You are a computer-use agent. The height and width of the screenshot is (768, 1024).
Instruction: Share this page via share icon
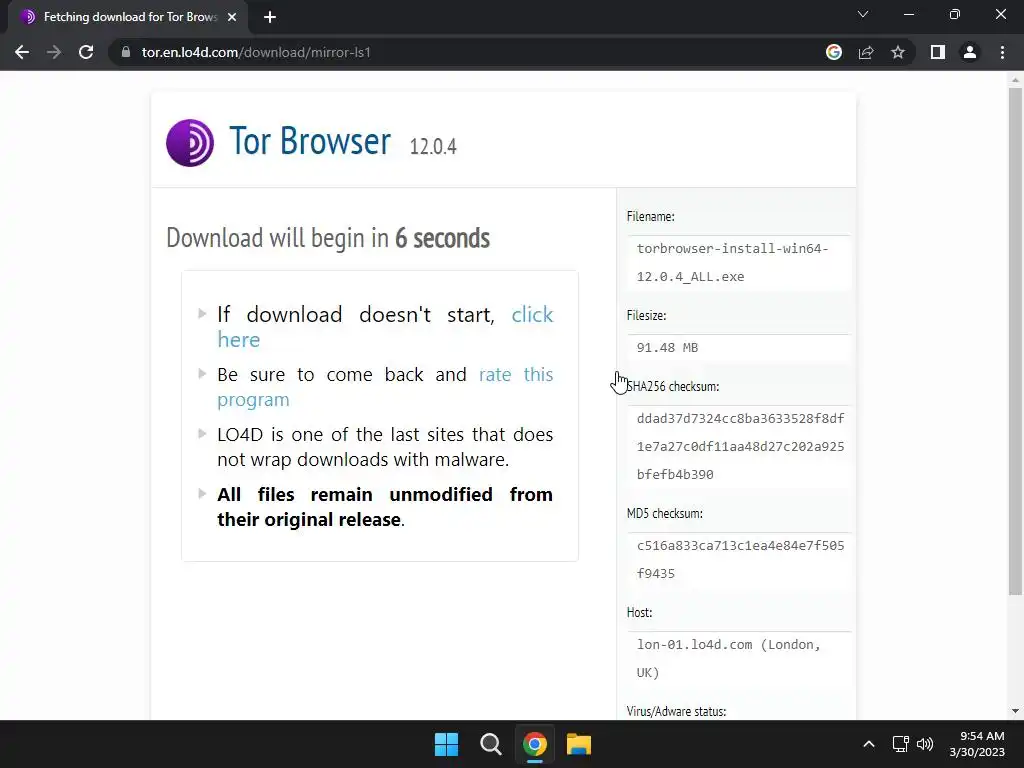866,52
